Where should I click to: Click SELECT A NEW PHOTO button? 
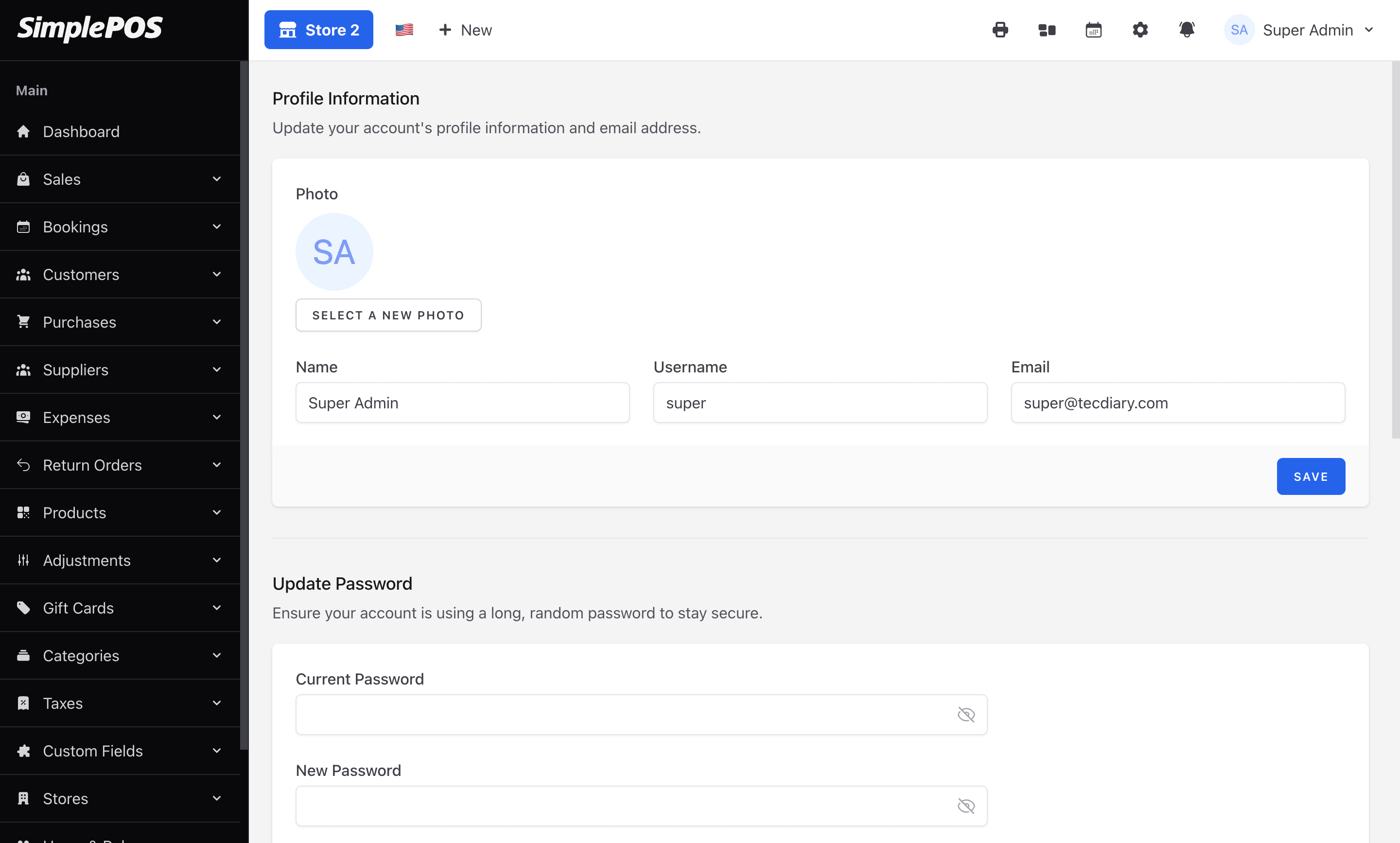click(x=388, y=315)
